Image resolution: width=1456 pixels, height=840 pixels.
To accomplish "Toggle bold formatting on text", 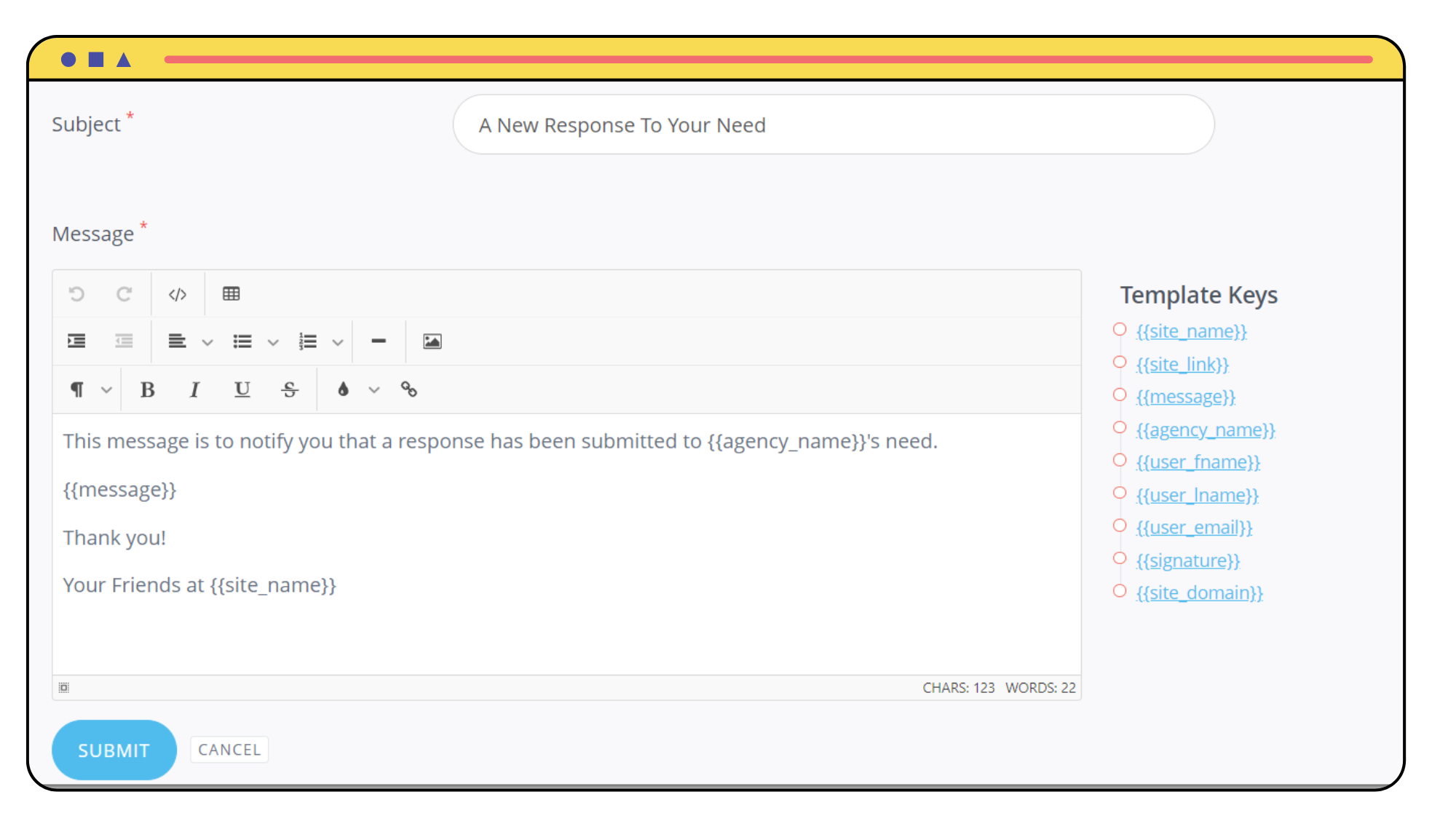I will [146, 390].
